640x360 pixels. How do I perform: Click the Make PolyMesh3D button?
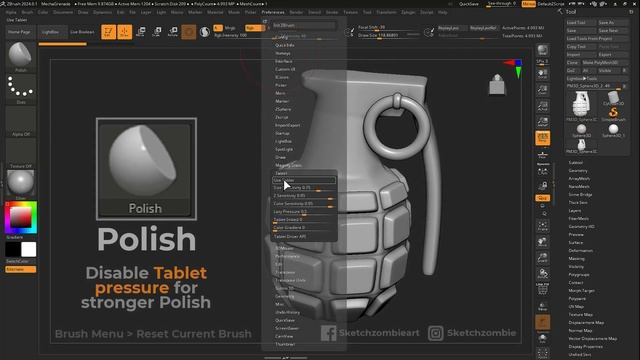(x=604, y=62)
